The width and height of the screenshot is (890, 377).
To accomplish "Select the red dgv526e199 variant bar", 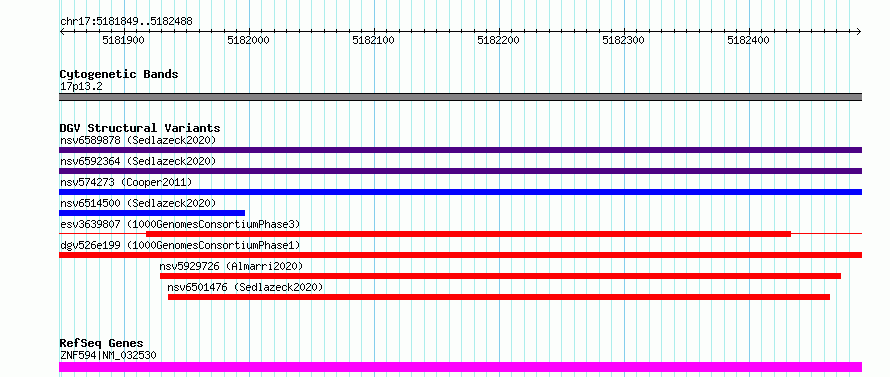I will click(x=460, y=255).
